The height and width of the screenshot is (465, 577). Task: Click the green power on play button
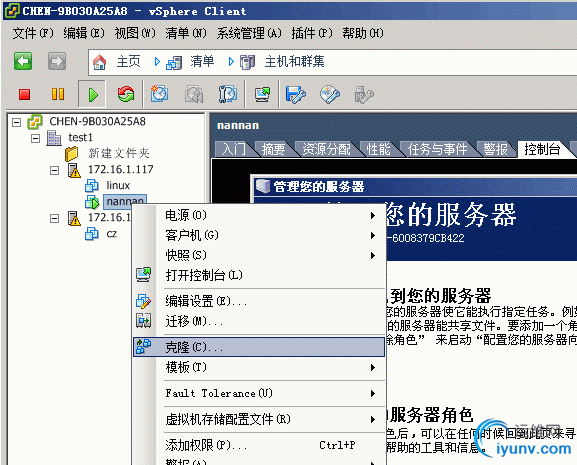[92, 95]
